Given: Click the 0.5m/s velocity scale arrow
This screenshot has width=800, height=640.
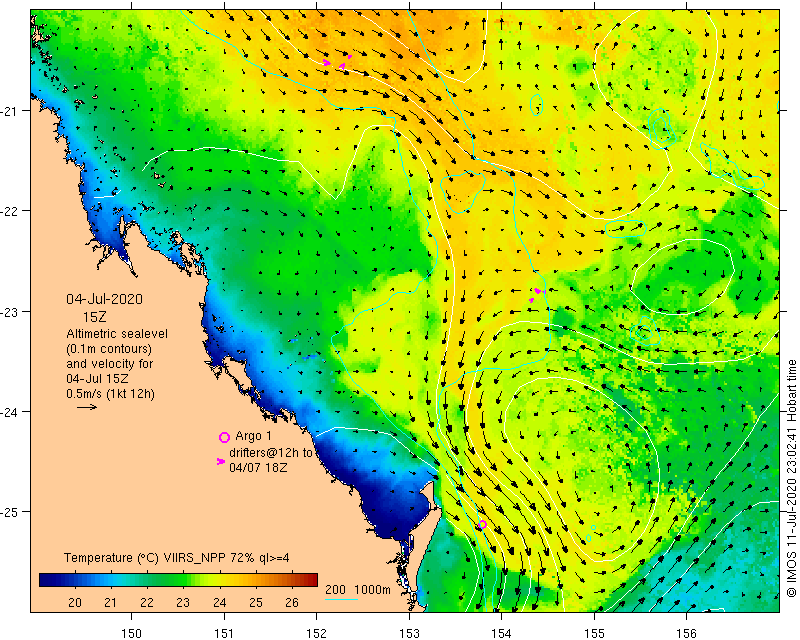Looking at the screenshot, I should tap(87, 407).
